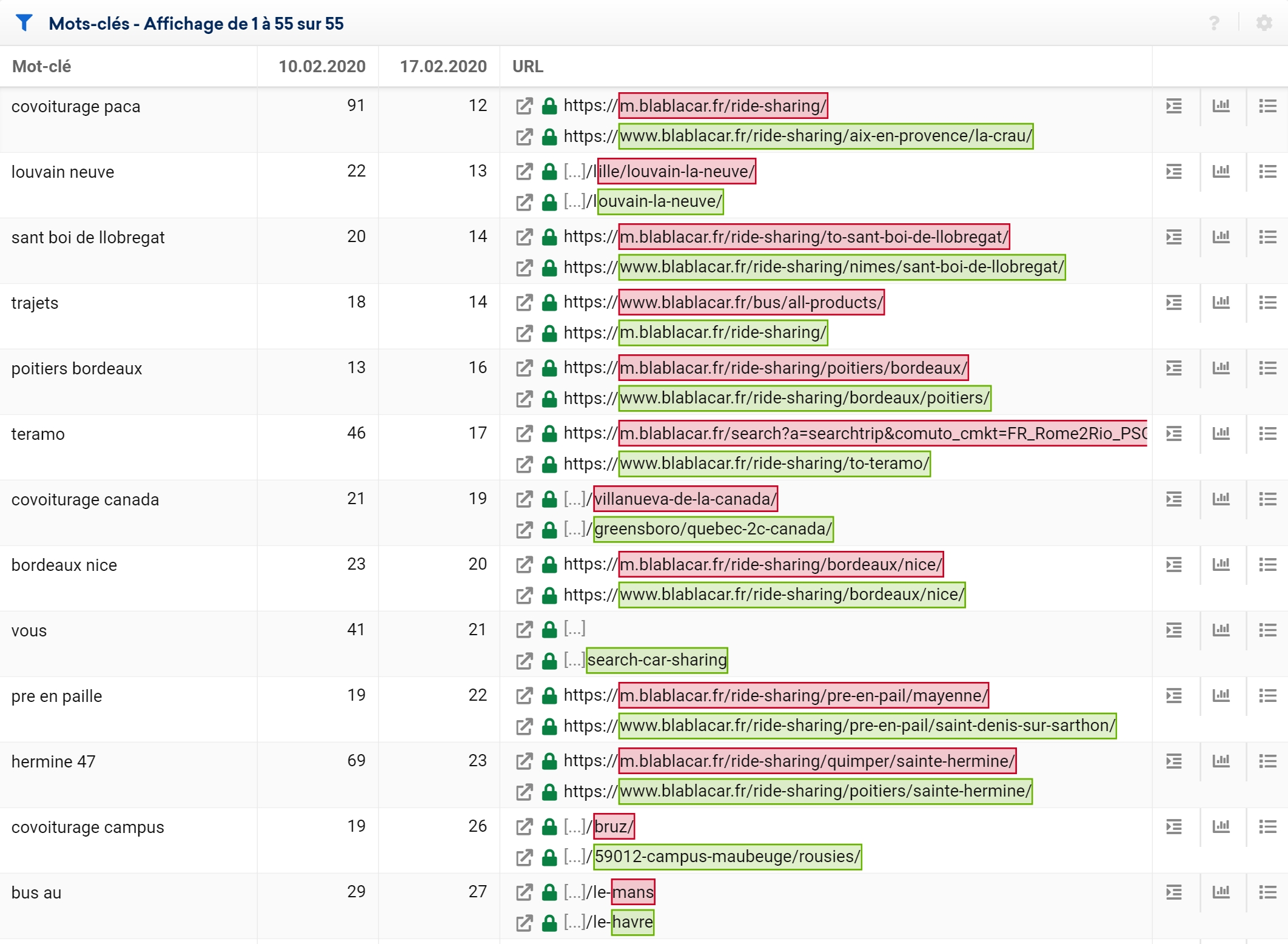This screenshot has width=1288, height=944.
Task: Click the title 'Mots-clés - Affichage de 1 à 55 sur 55'
Action: (196, 24)
